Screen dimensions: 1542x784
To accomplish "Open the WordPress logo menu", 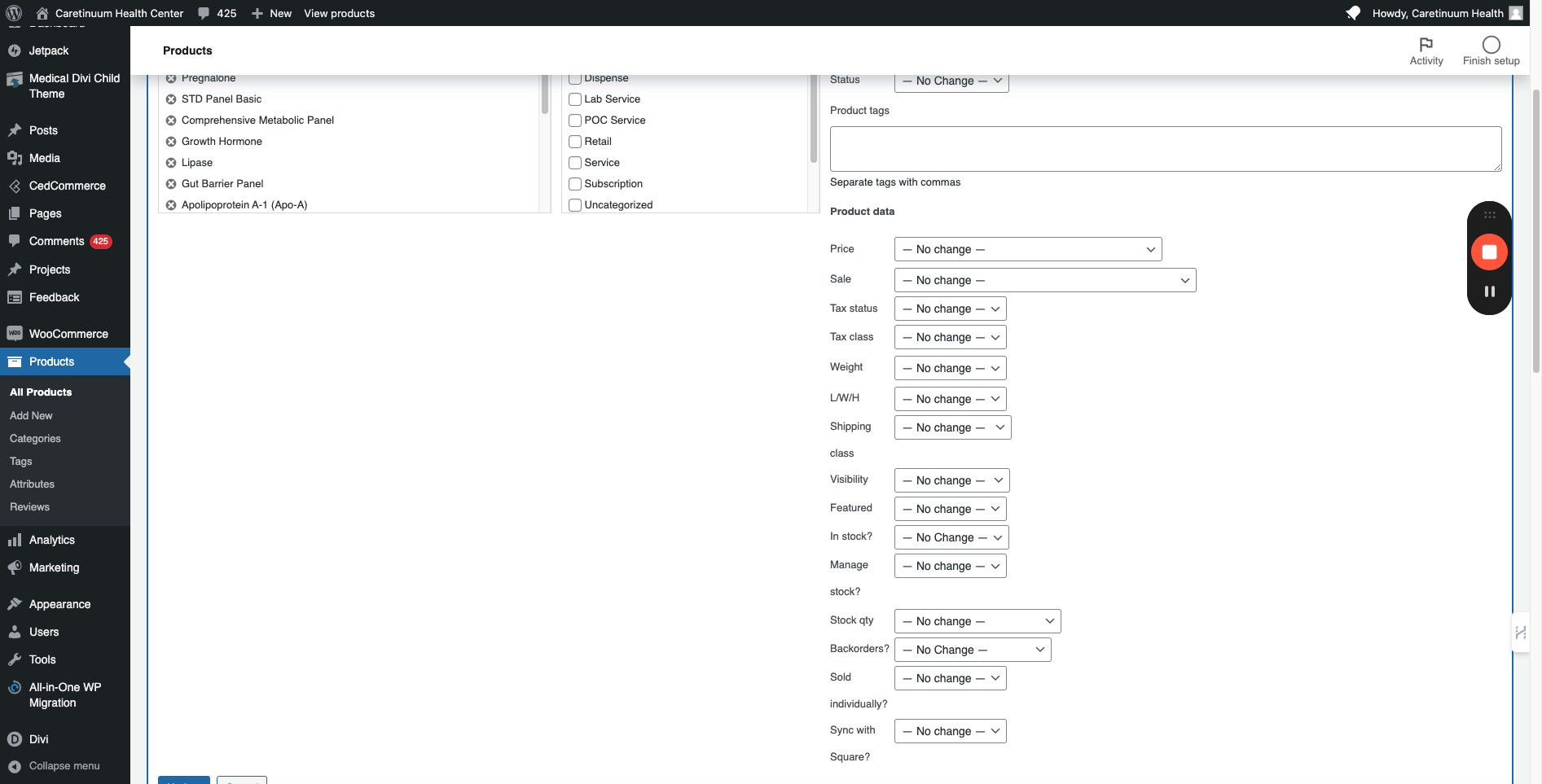I will click(x=14, y=13).
